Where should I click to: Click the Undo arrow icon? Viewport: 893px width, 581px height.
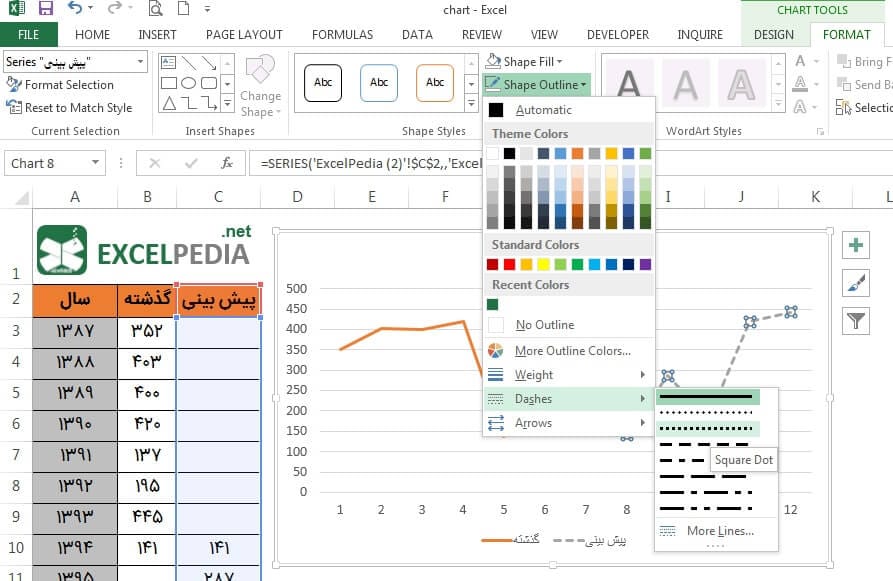coord(75,8)
